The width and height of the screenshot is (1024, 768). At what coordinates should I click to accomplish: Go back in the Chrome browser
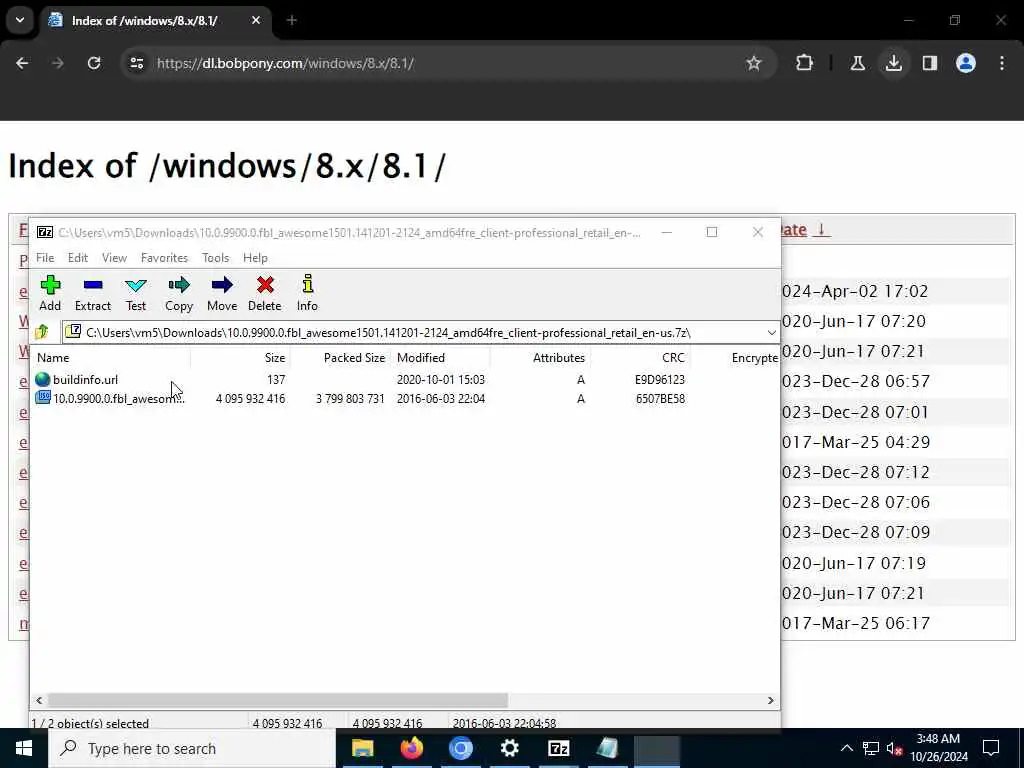[22, 63]
